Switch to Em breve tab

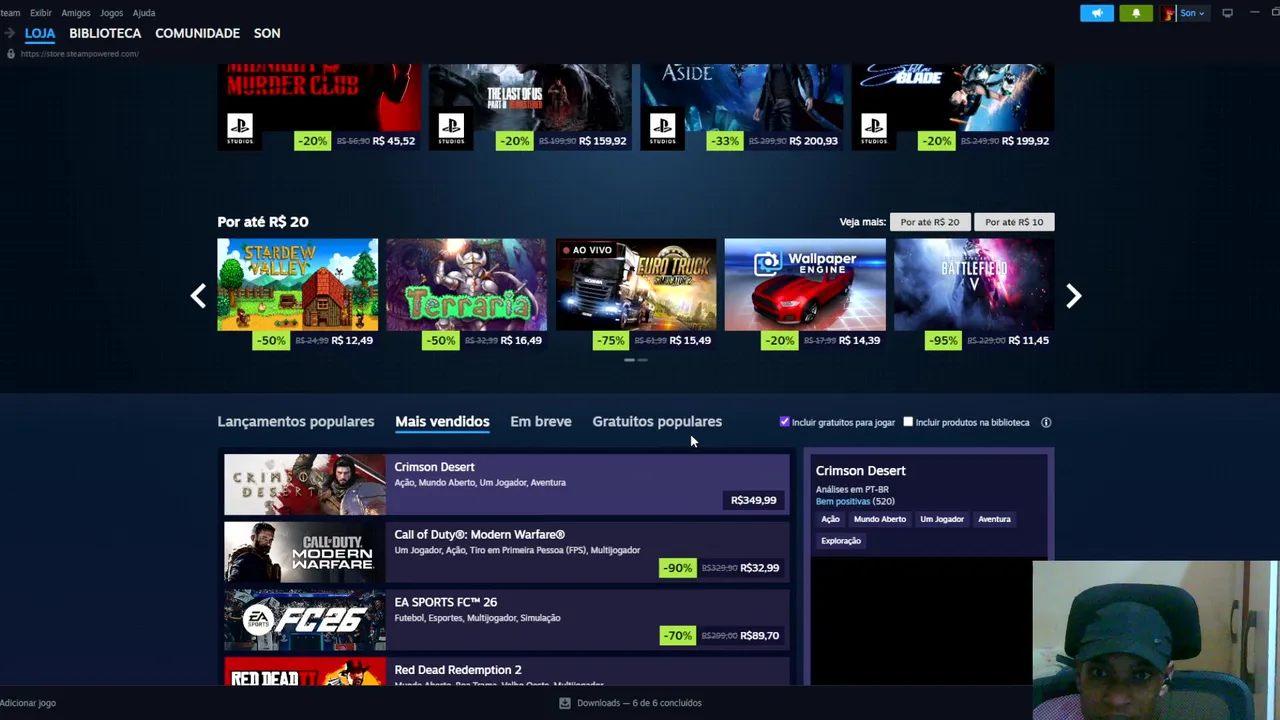pos(541,422)
